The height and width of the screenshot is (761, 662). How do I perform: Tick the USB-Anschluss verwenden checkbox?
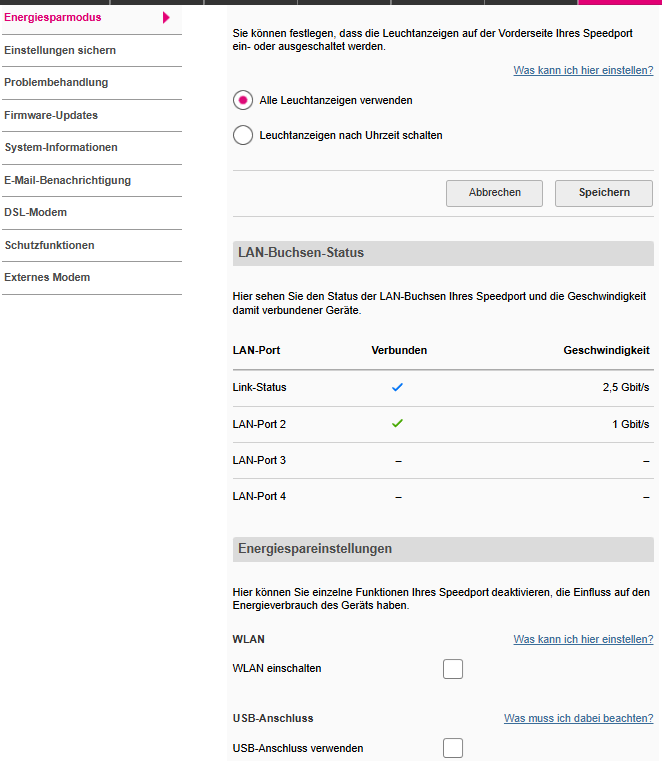453,748
